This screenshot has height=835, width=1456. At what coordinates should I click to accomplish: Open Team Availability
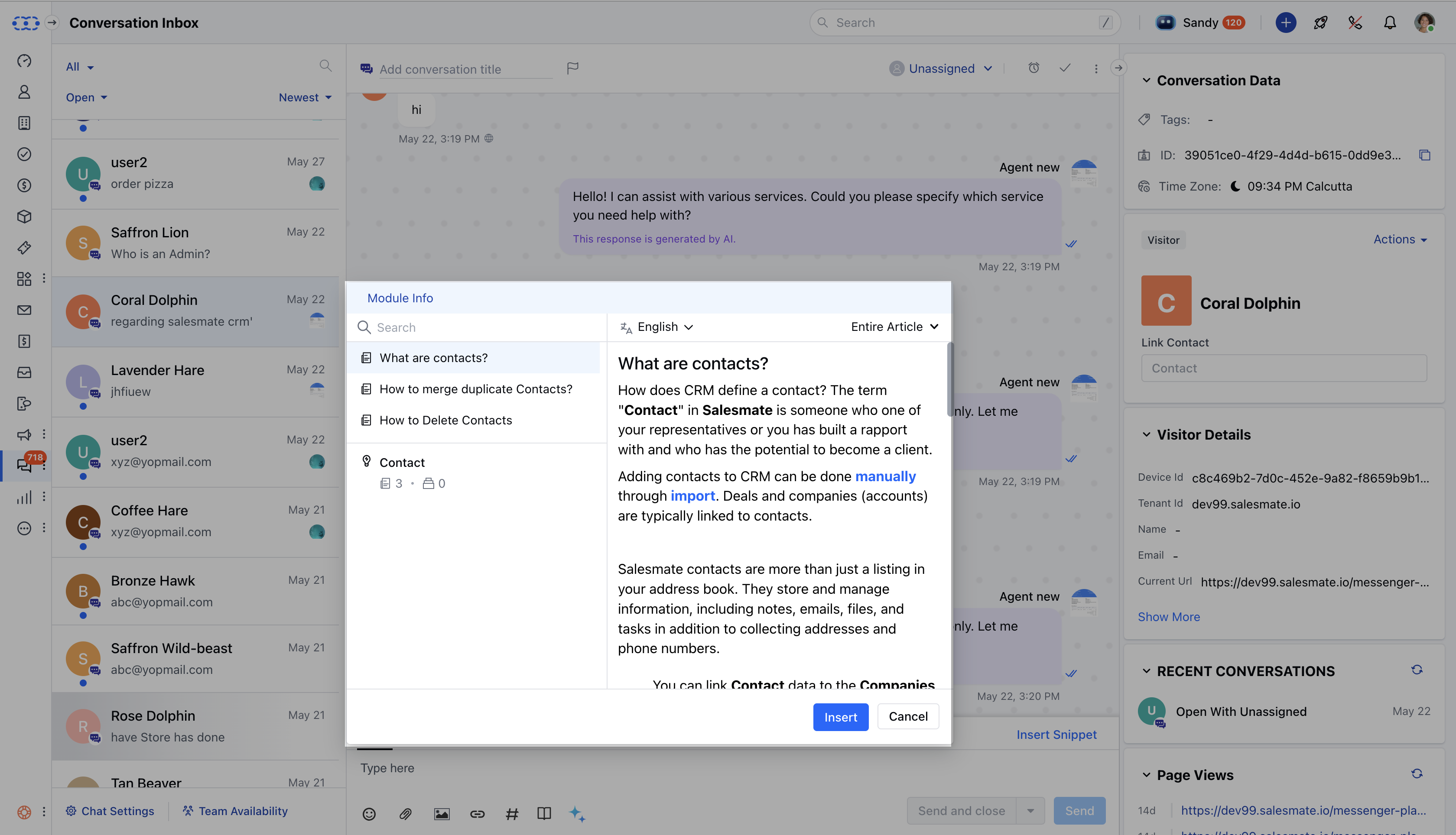coord(234,811)
